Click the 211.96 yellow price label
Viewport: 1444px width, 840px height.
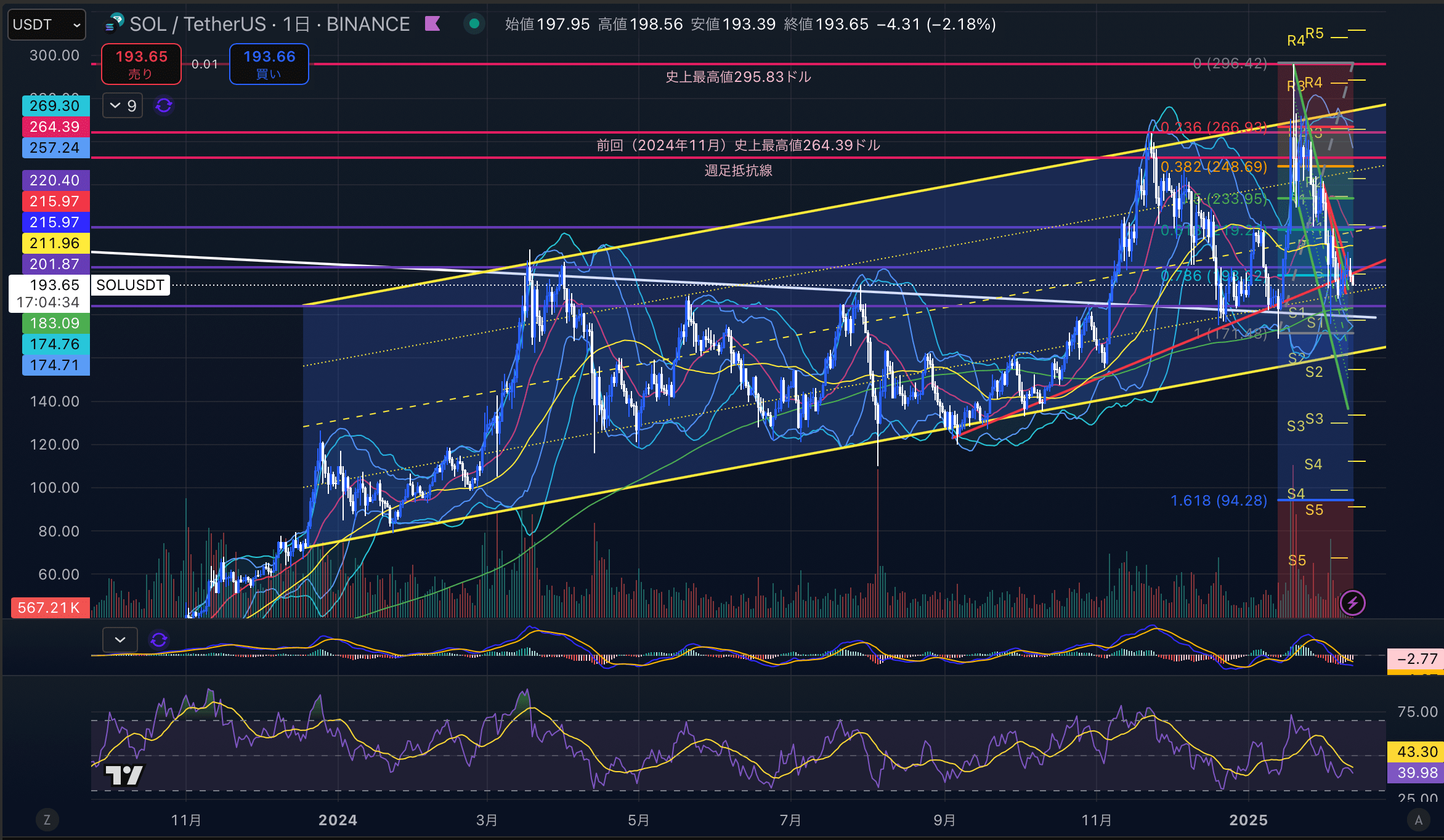55,243
